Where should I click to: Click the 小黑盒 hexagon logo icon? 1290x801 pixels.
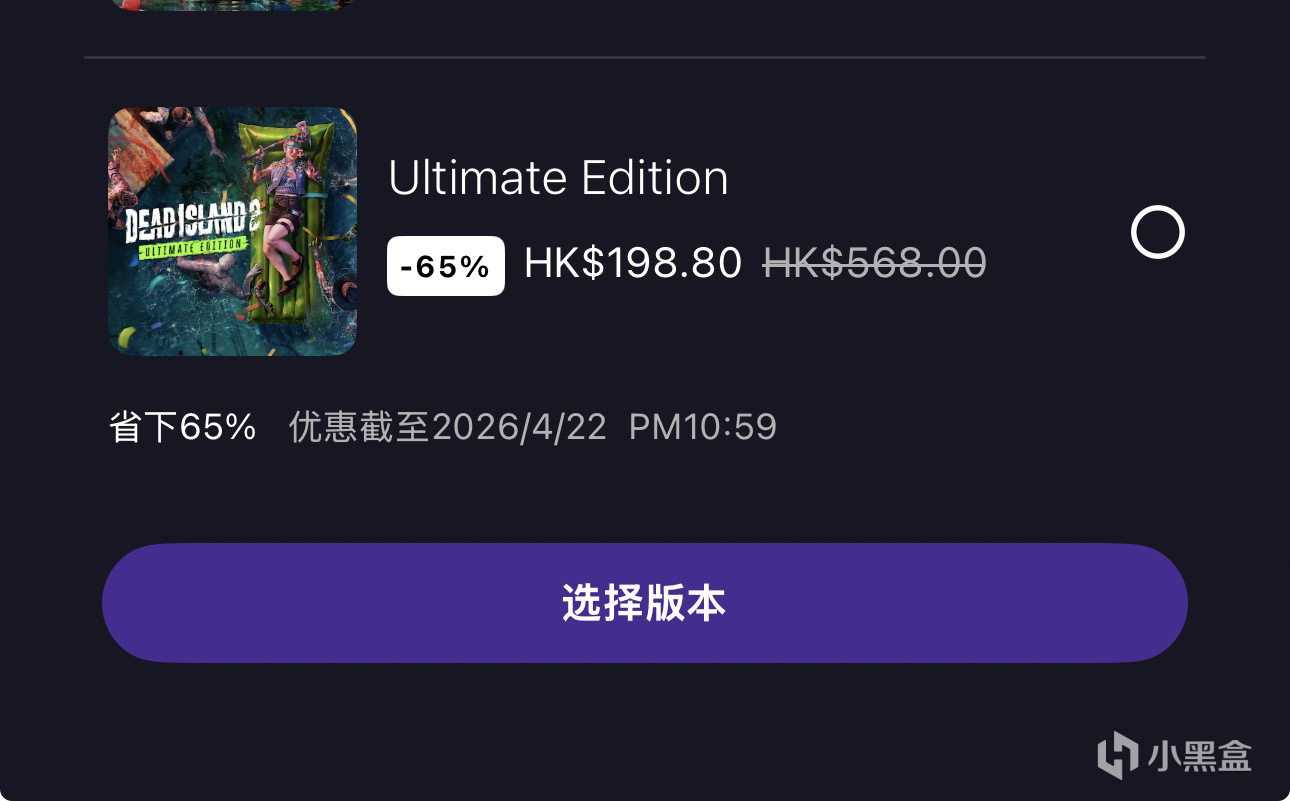(x=1117, y=755)
